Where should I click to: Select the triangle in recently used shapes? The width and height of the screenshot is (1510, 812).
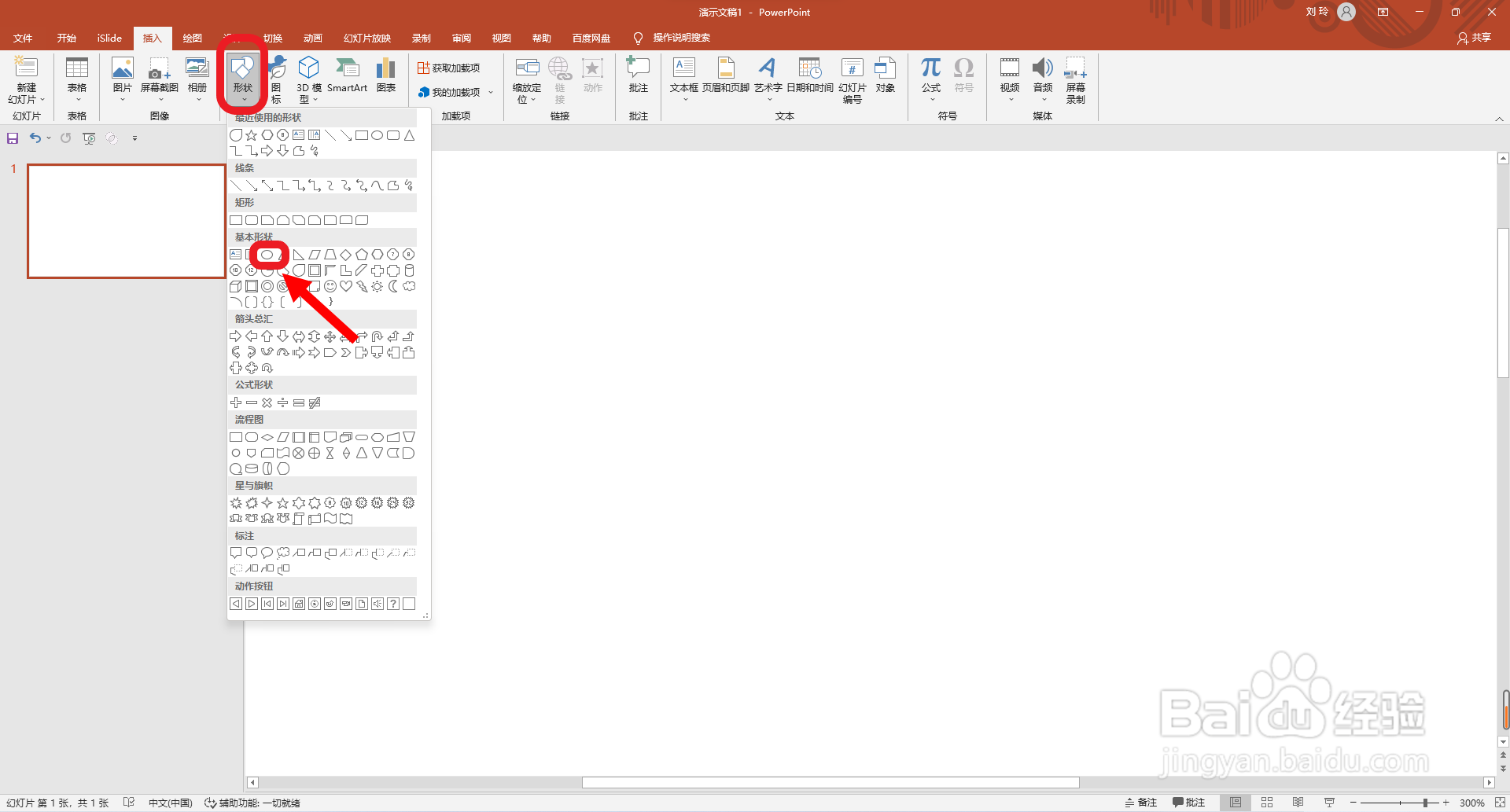click(409, 135)
